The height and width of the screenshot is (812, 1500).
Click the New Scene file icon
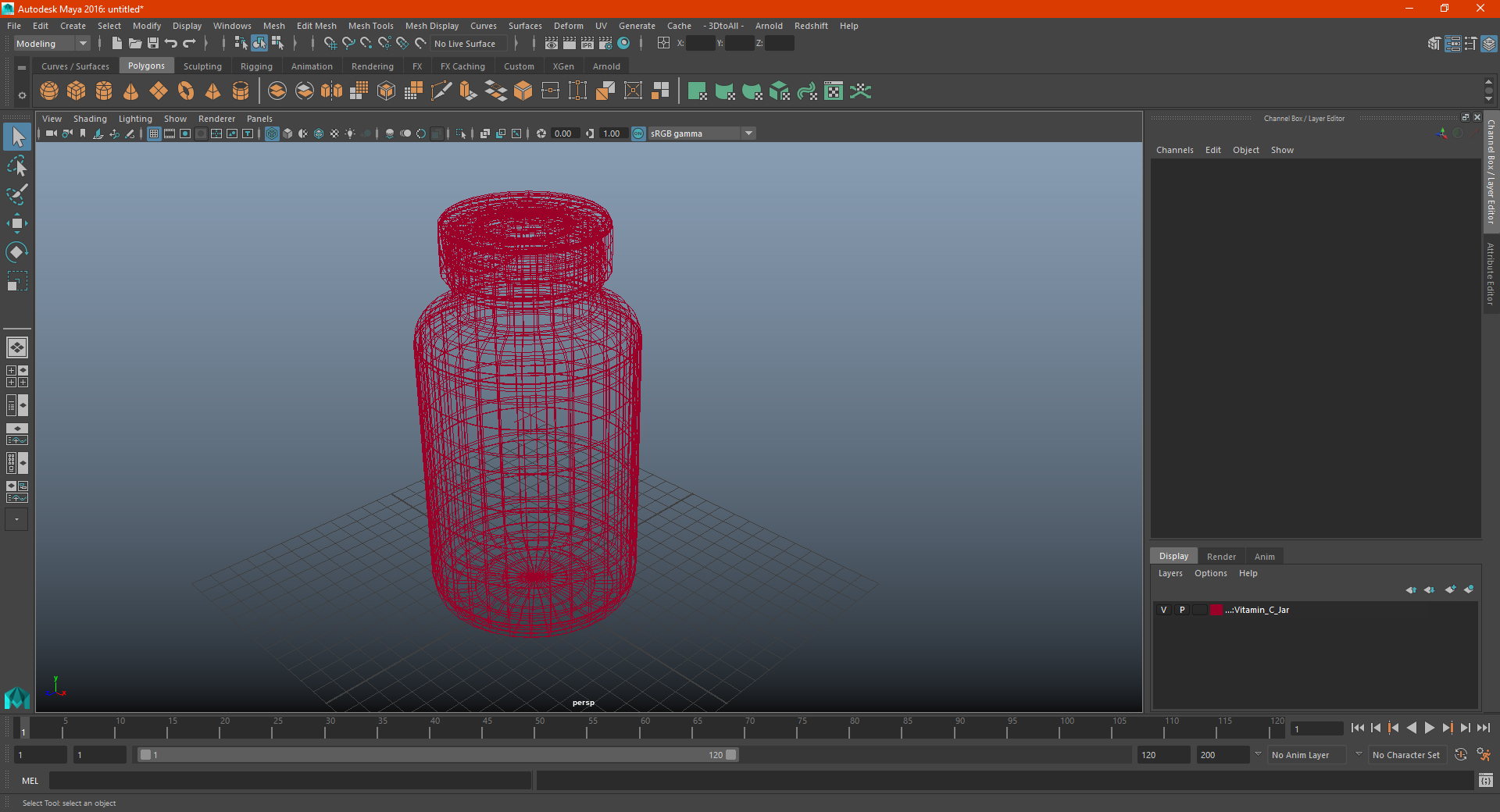pos(116,43)
